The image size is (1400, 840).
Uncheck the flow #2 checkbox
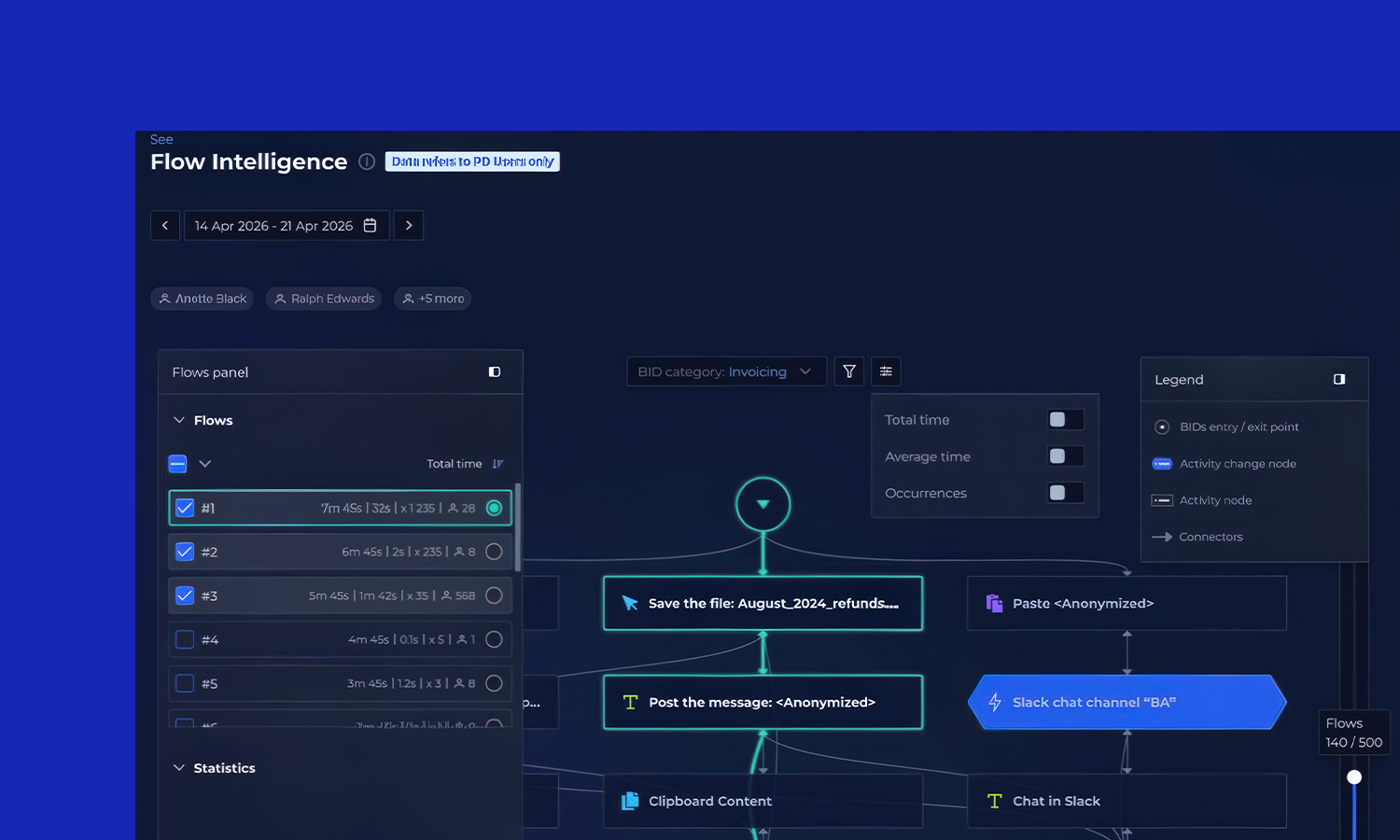(x=185, y=552)
